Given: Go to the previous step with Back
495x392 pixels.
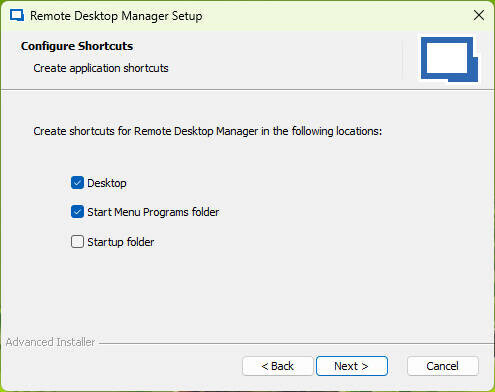Looking at the screenshot, I should click(x=278, y=366).
